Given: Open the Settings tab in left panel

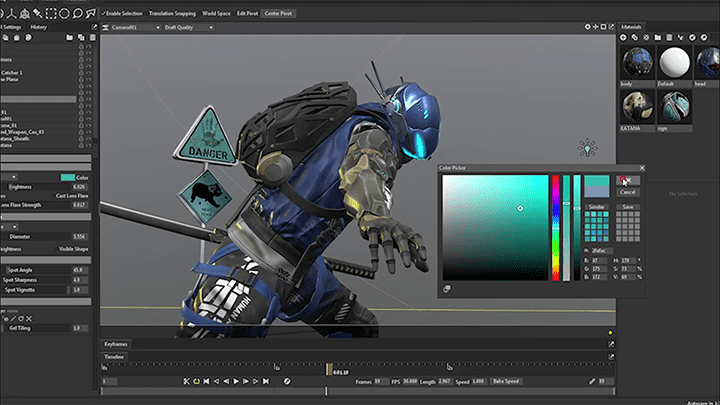Looking at the screenshot, I should coord(11,27).
